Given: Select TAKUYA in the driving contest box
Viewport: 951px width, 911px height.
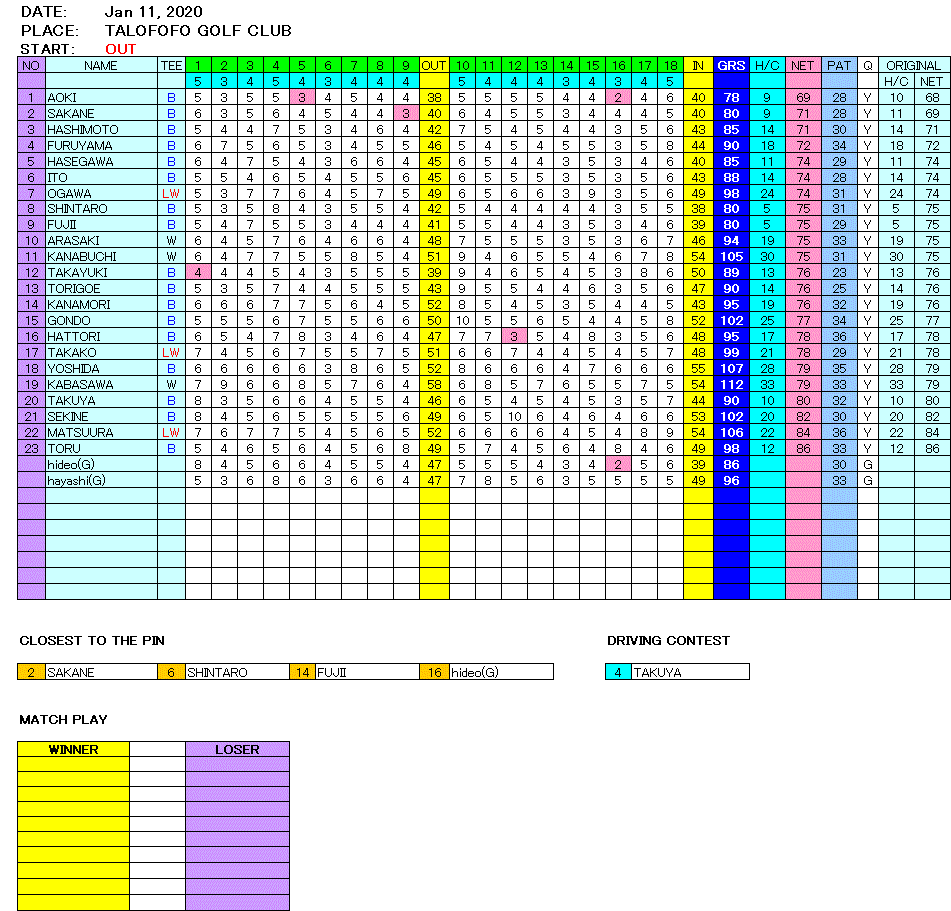Looking at the screenshot, I should [689, 672].
